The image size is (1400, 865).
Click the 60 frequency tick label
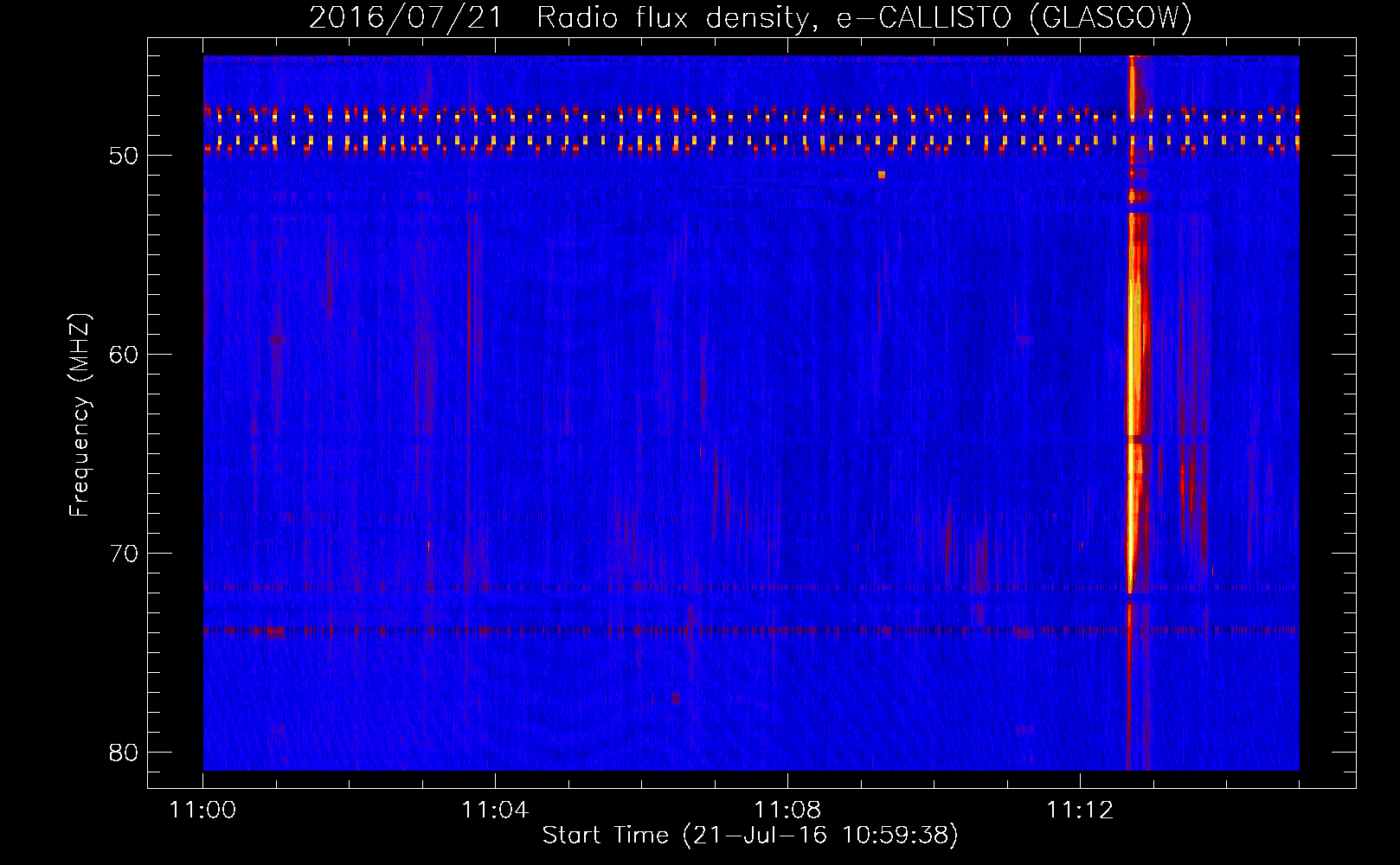(x=125, y=355)
